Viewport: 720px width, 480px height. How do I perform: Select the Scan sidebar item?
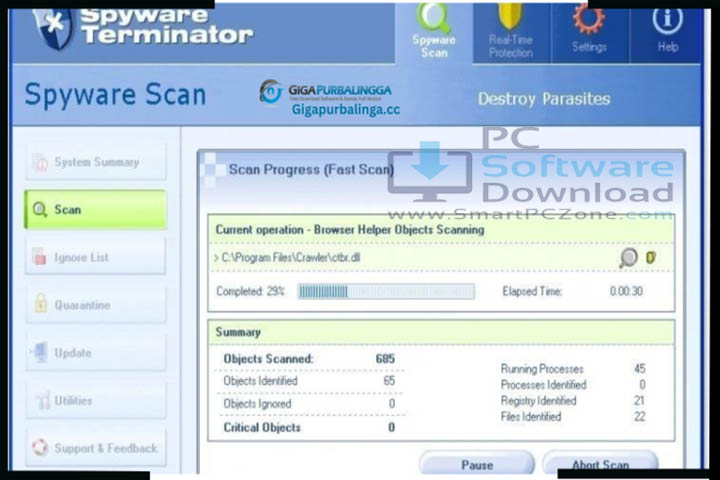(96, 209)
